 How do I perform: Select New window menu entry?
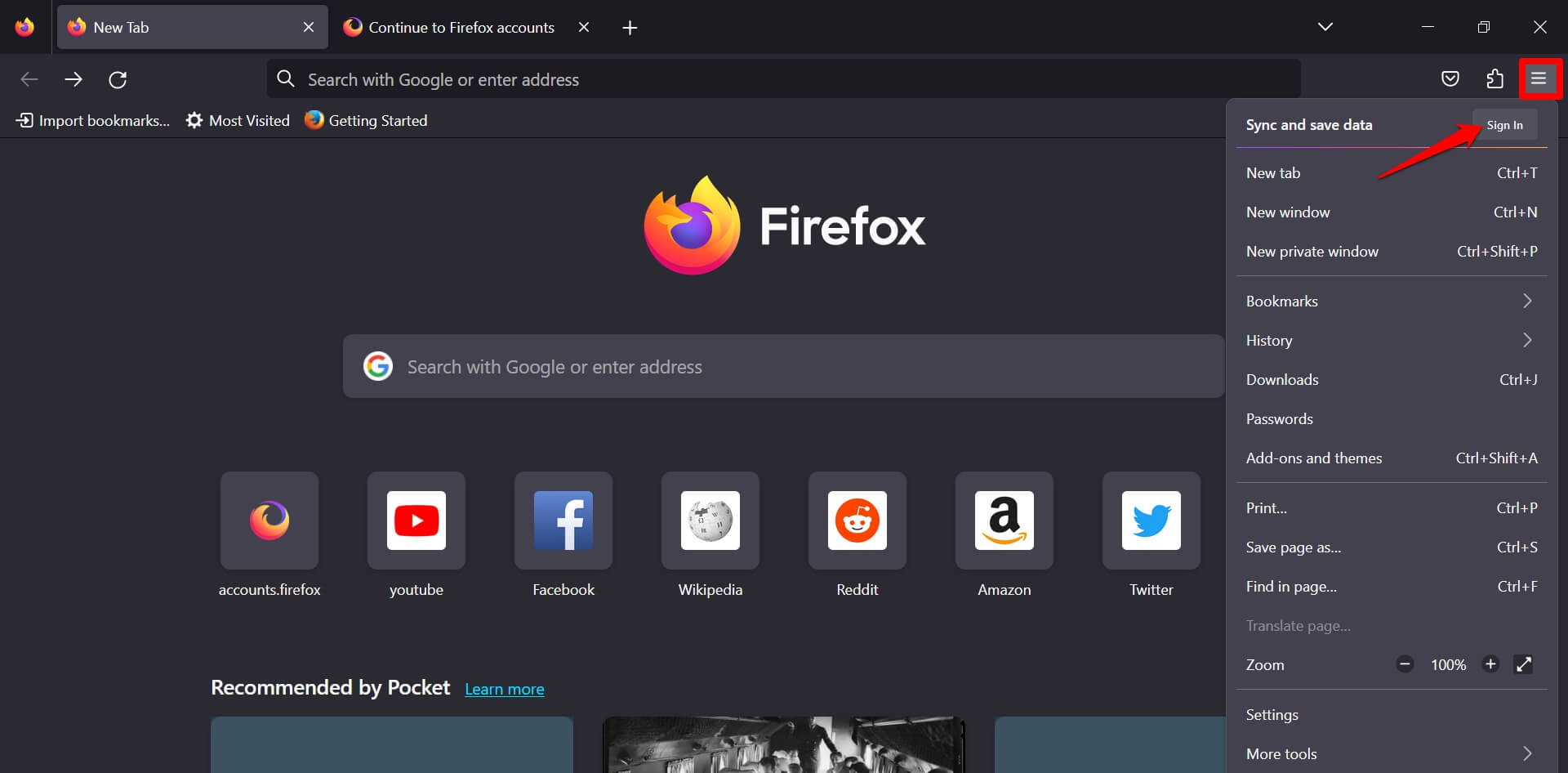point(1392,212)
